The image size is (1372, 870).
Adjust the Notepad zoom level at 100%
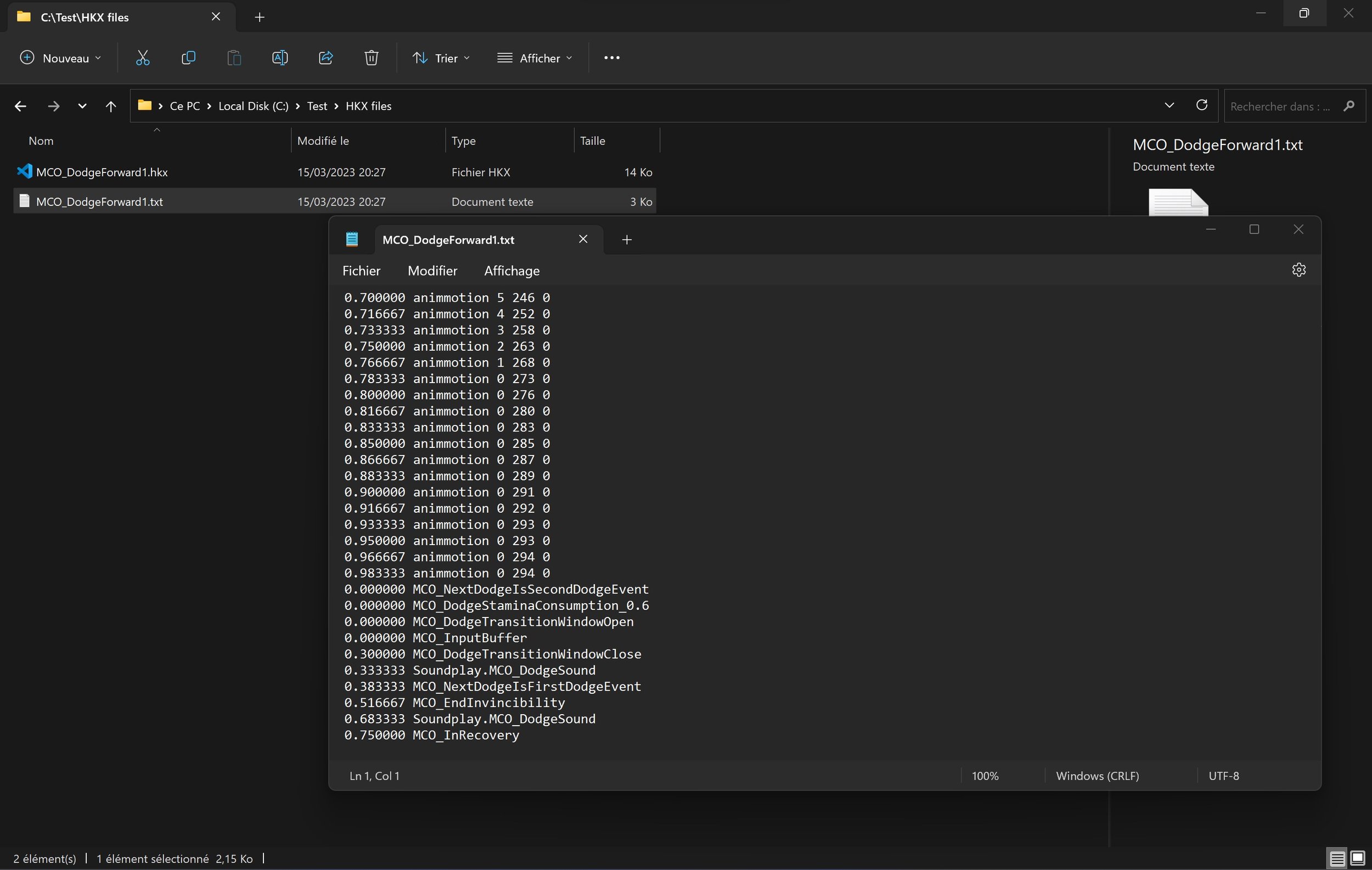click(x=985, y=776)
